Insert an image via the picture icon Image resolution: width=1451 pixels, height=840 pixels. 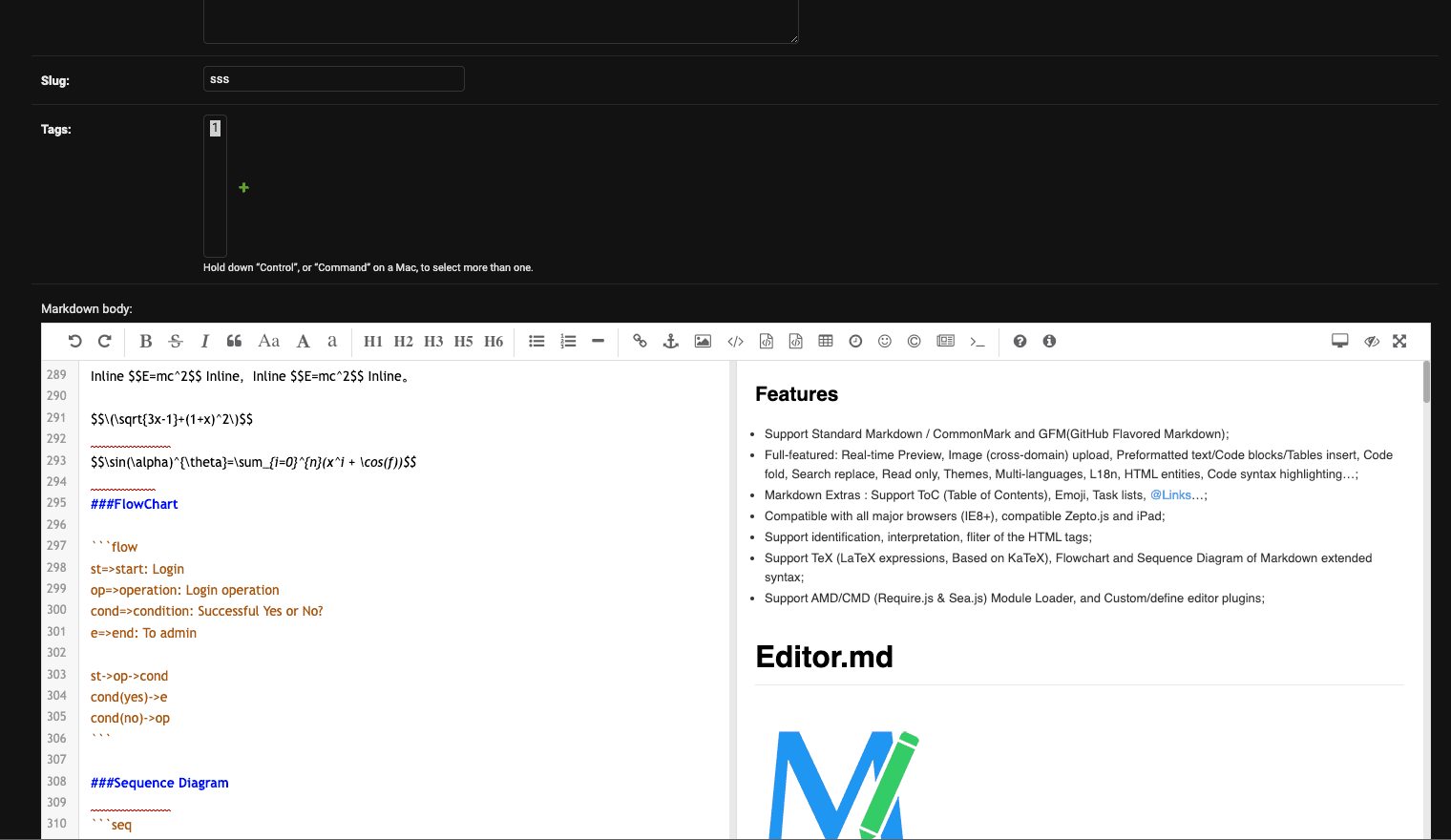point(703,342)
